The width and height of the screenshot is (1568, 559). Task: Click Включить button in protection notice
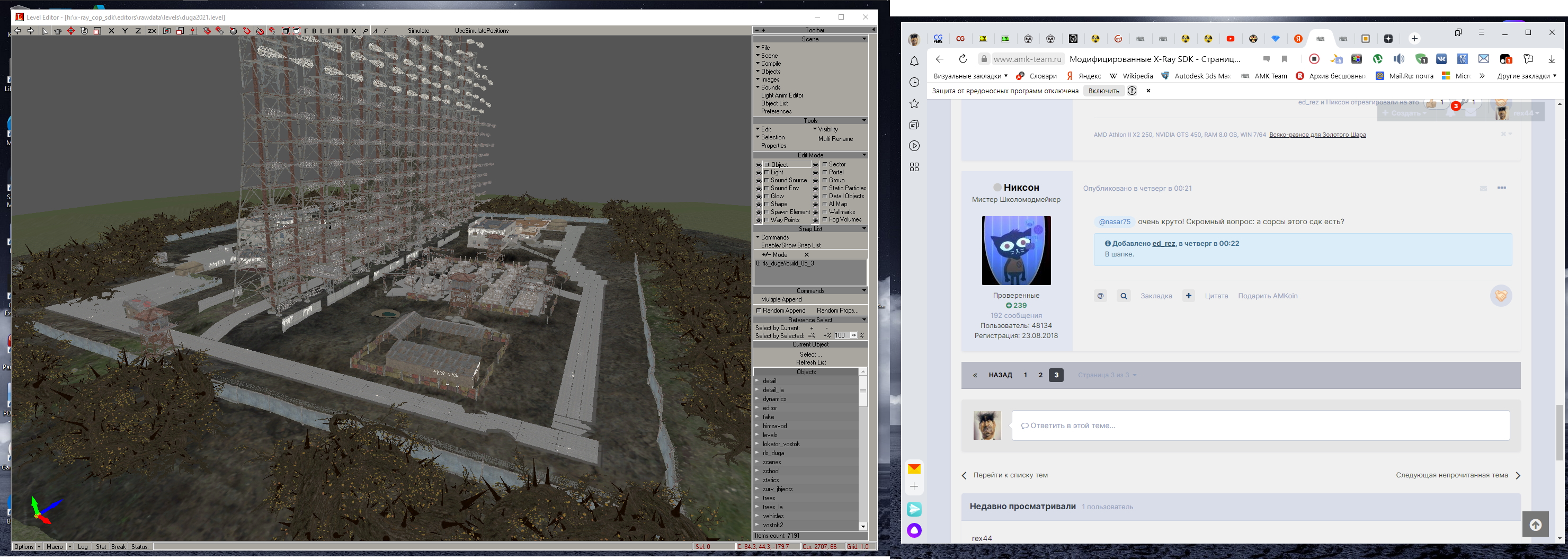click(x=1103, y=91)
